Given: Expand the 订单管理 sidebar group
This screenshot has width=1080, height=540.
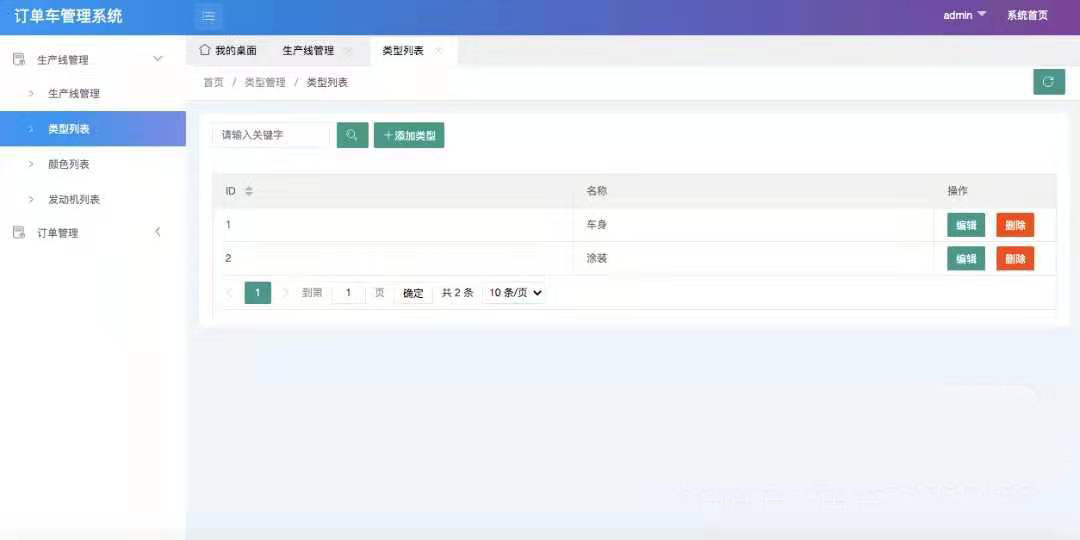Looking at the screenshot, I should point(157,233).
